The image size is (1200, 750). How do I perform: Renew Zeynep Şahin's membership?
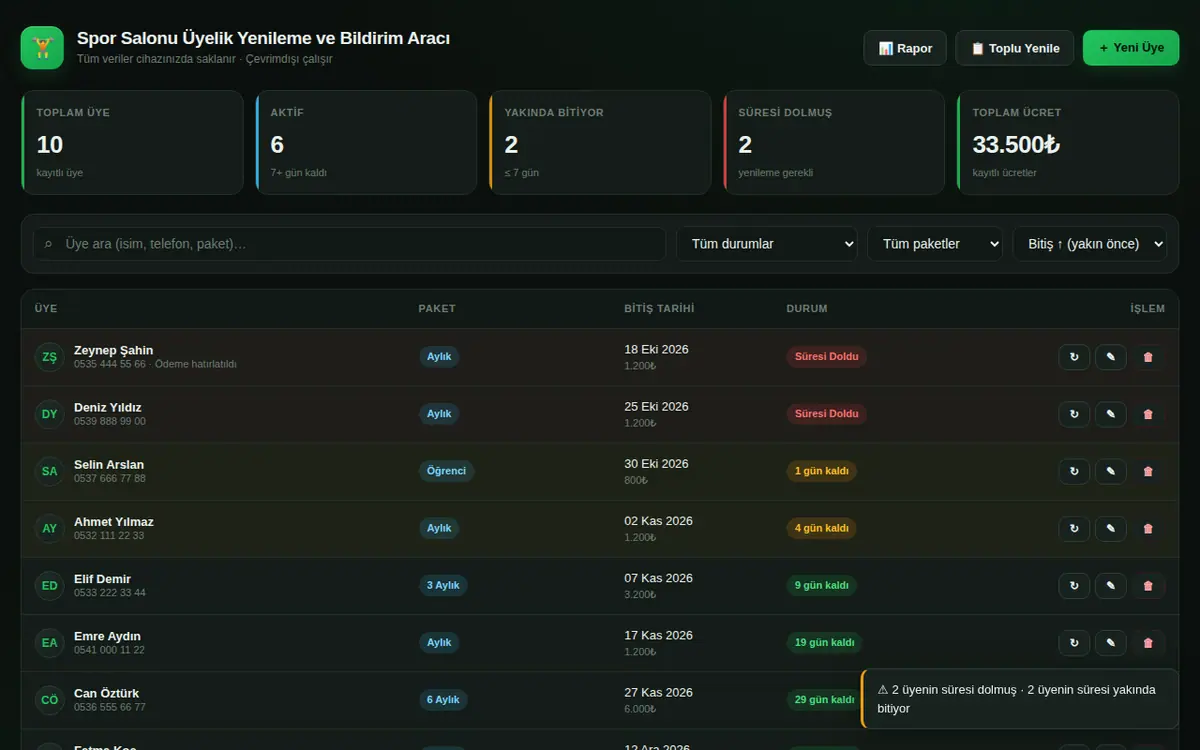point(1074,357)
